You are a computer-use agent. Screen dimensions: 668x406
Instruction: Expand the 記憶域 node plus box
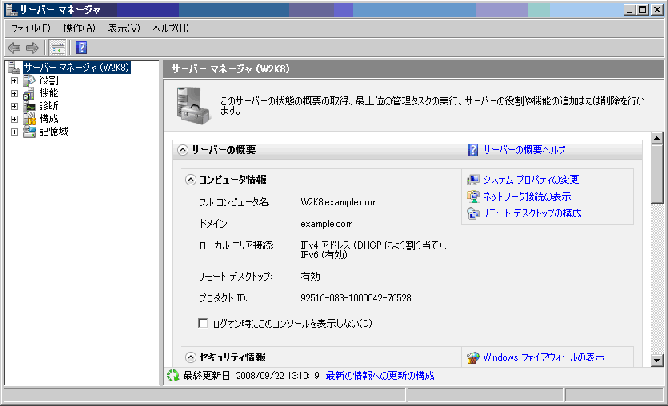(14, 132)
